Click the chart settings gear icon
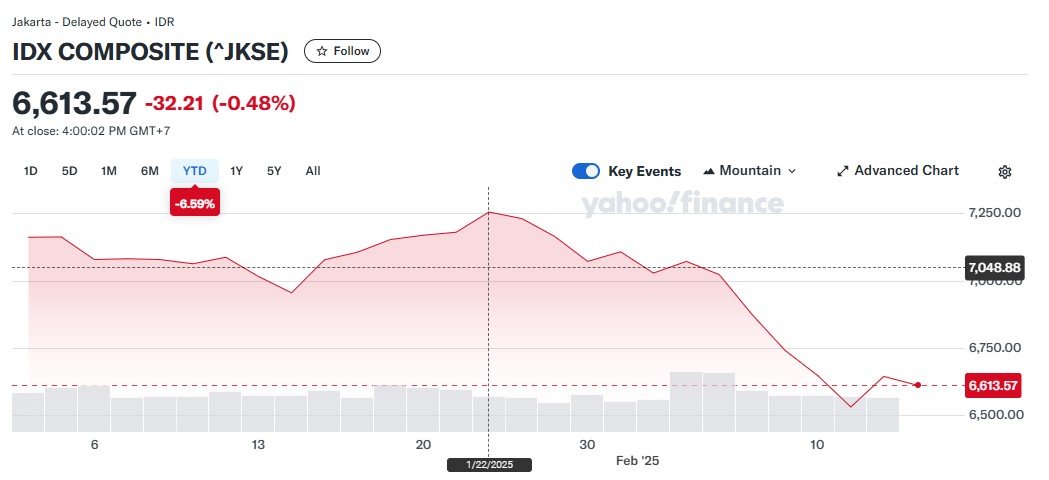 point(1005,172)
